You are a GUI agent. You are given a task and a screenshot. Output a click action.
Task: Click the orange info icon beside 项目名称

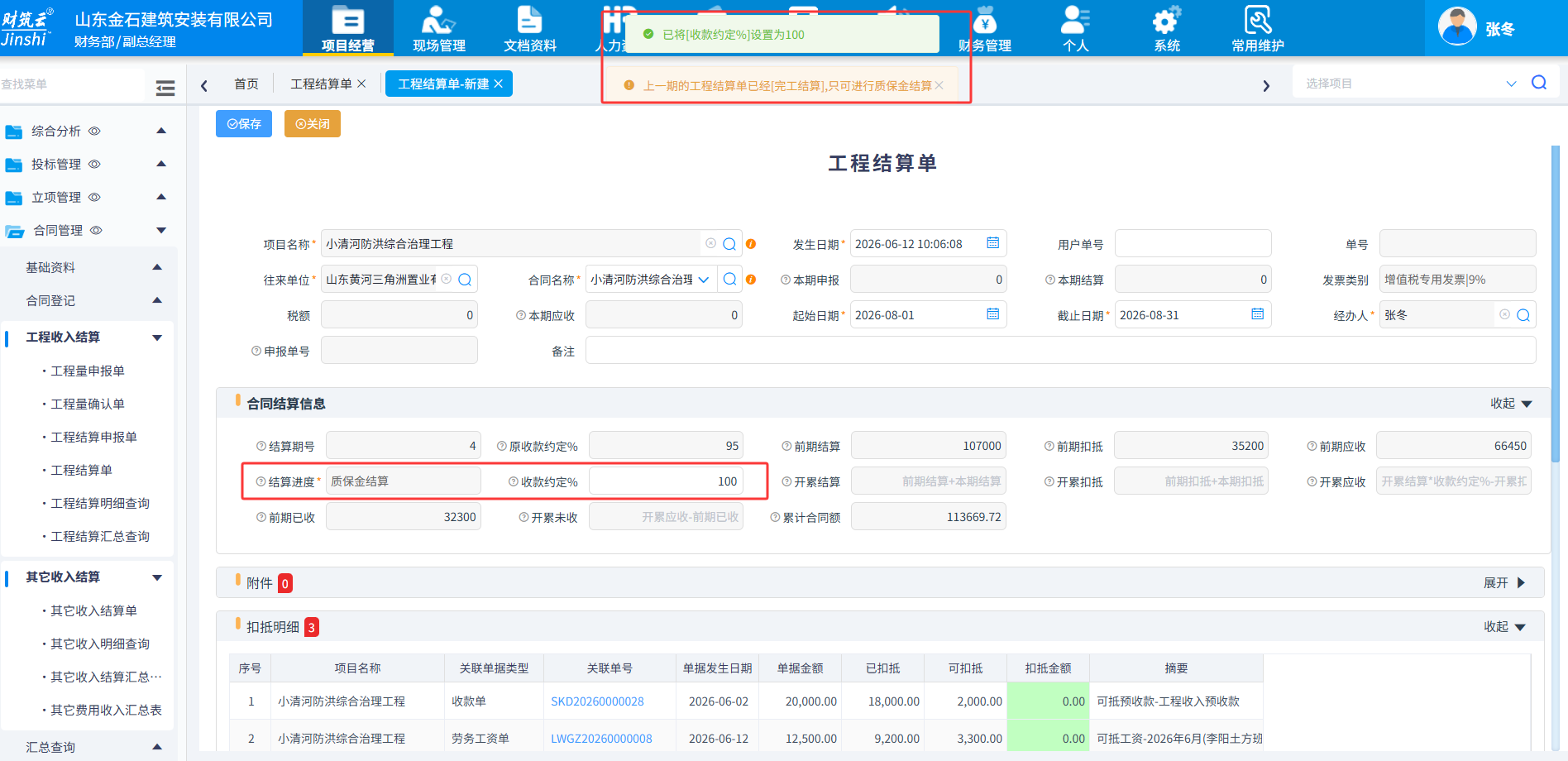751,244
